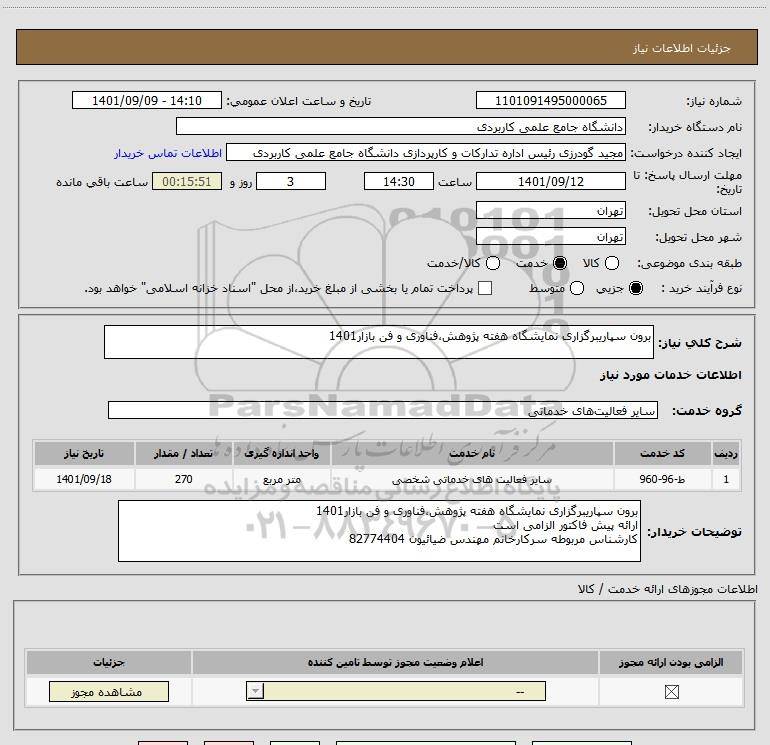Open the license status dropdown
Screen dimensions: 770x745
(396, 691)
